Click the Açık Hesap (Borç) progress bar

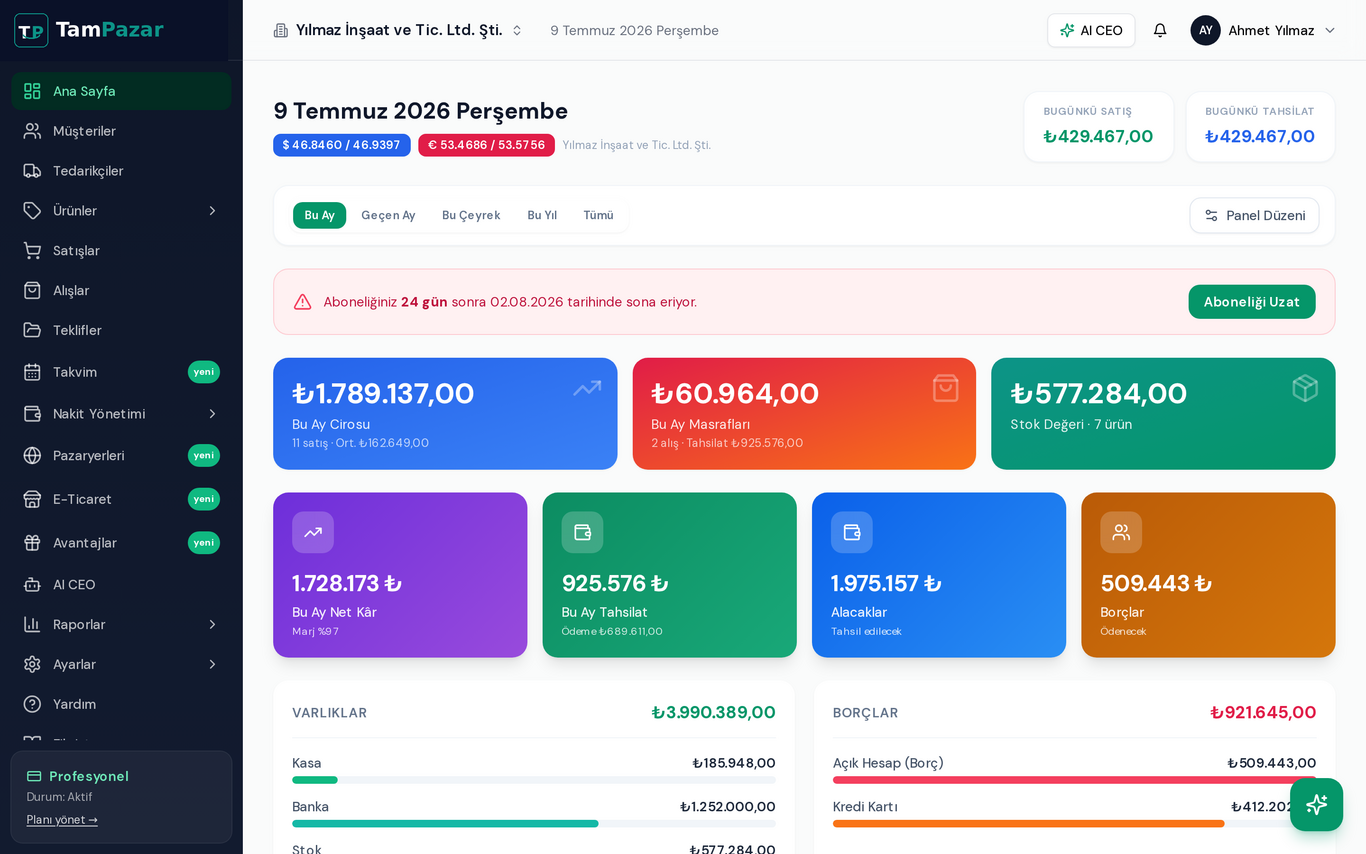[1074, 780]
